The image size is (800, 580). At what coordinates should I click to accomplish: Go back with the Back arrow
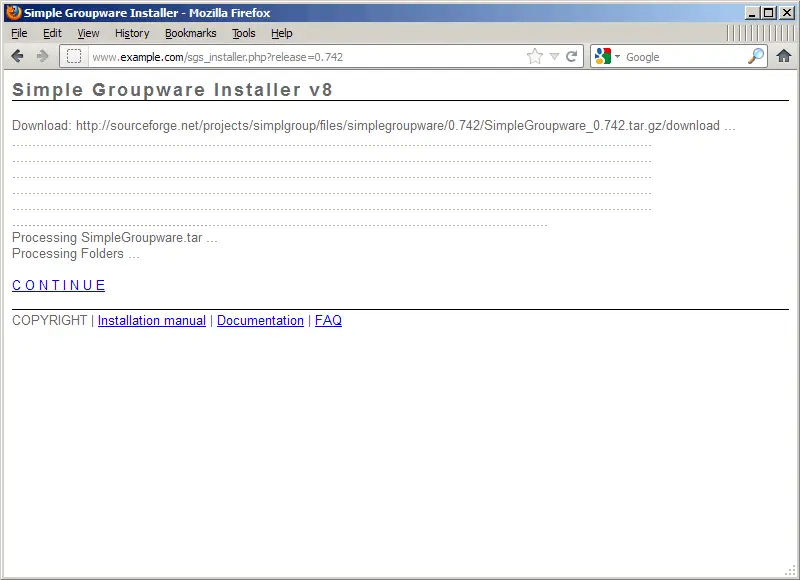tap(17, 56)
